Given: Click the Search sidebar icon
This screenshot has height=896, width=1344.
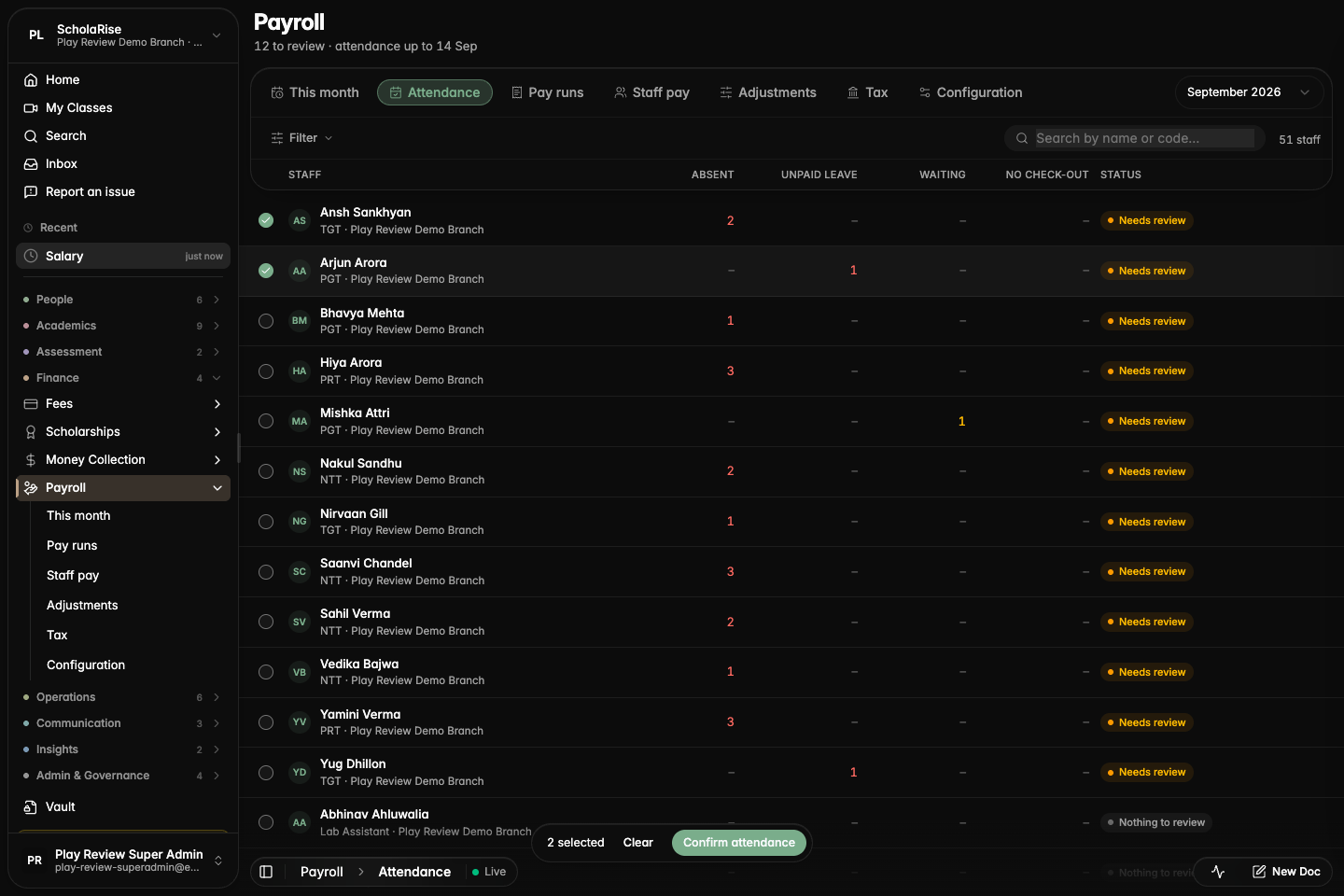Looking at the screenshot, I should (31, 135).
